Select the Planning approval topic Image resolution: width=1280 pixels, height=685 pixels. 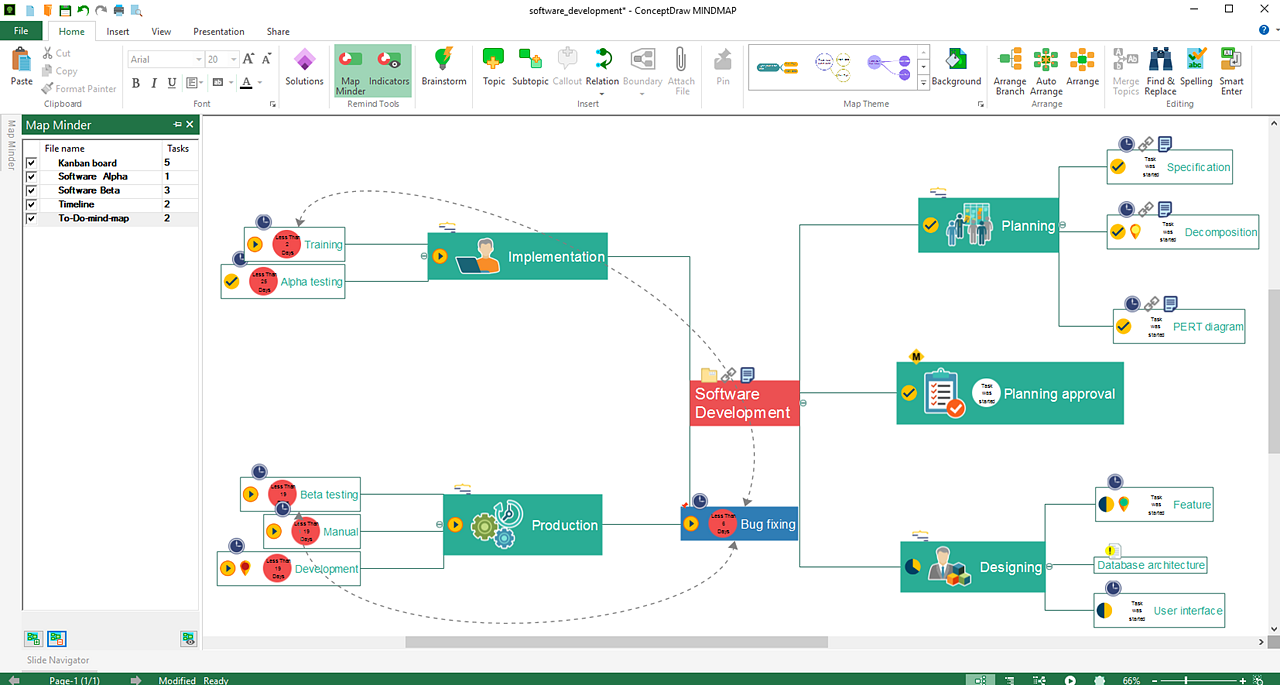pos(1010,393)
